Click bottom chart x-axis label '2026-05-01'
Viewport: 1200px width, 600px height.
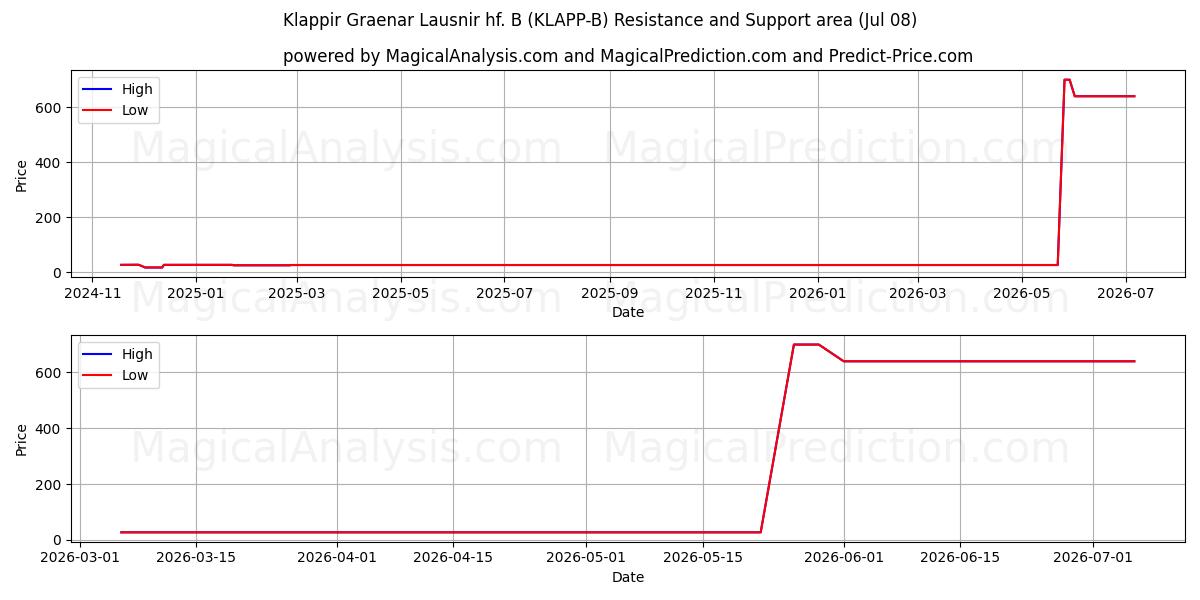pyautogui.click(x=586, y=558)
